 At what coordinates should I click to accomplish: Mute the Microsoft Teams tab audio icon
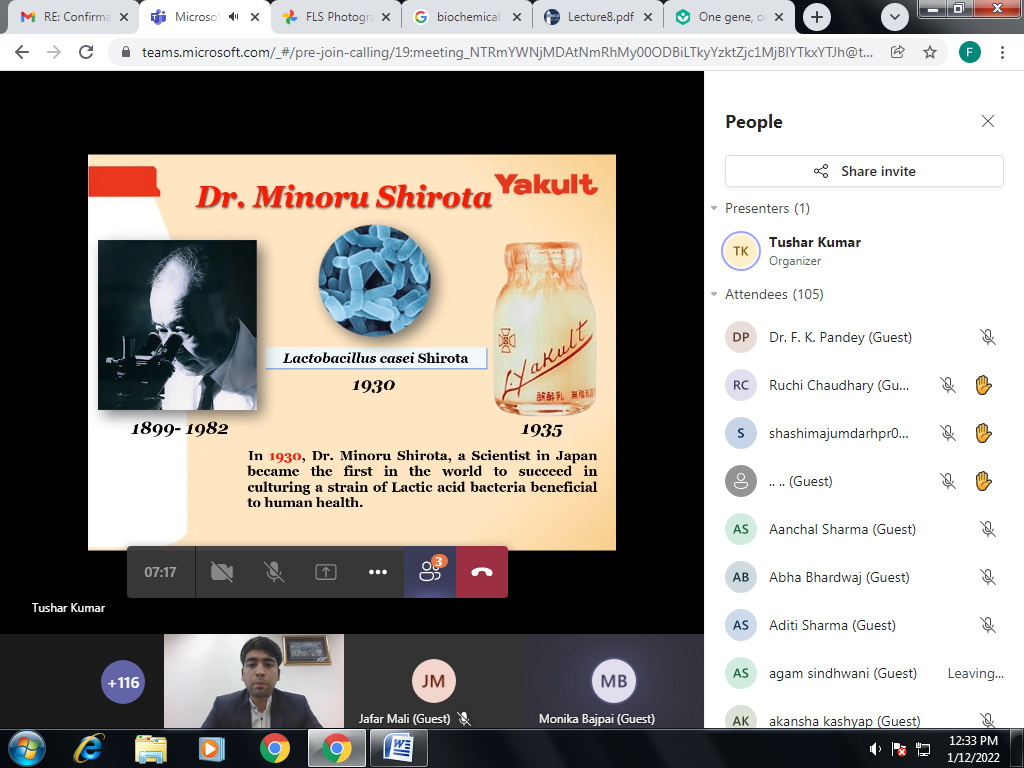(234, 16)
